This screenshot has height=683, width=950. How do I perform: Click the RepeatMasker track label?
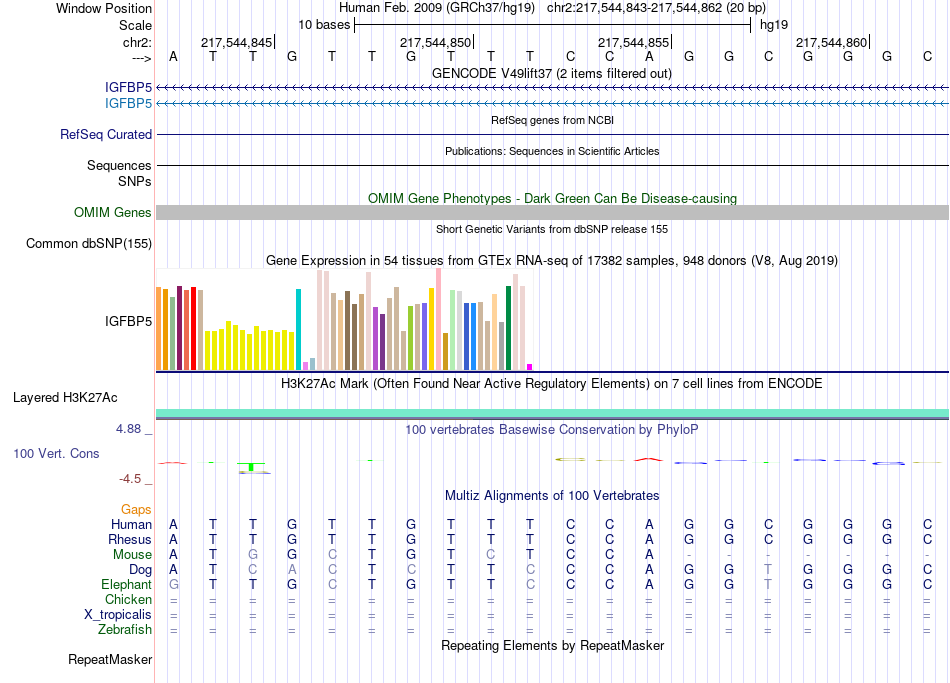coord(110,659)
